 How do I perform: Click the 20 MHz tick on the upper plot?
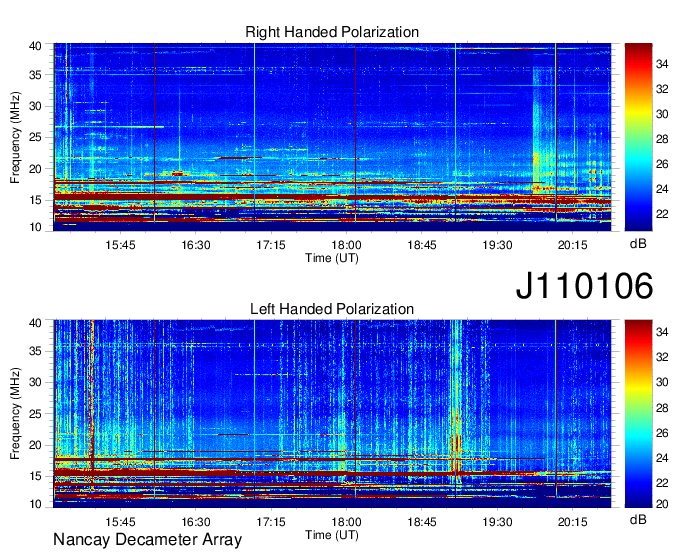tap(36, 169)
